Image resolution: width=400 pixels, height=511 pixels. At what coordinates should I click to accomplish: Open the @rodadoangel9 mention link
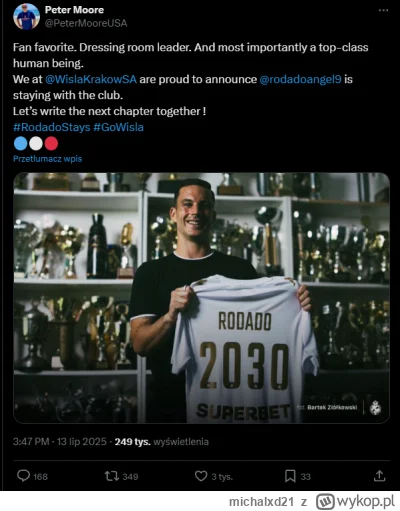300,79
